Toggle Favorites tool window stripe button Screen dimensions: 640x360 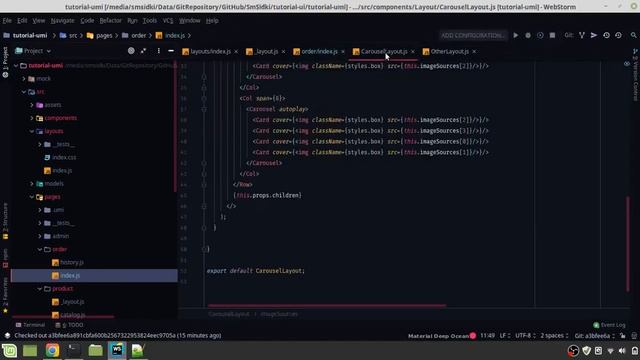(x=5, y=296)
